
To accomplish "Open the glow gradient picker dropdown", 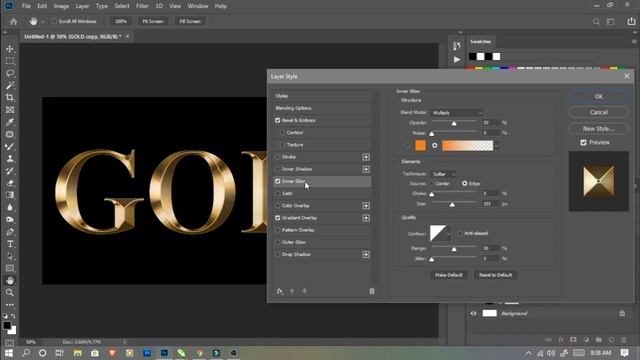I will [x=496, y=146].
